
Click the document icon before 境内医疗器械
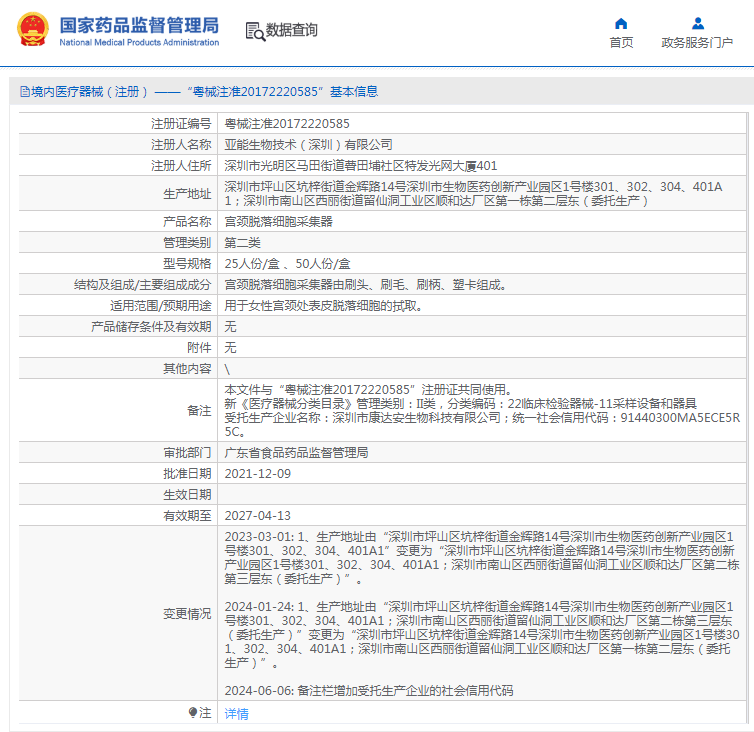pos(25,91)
